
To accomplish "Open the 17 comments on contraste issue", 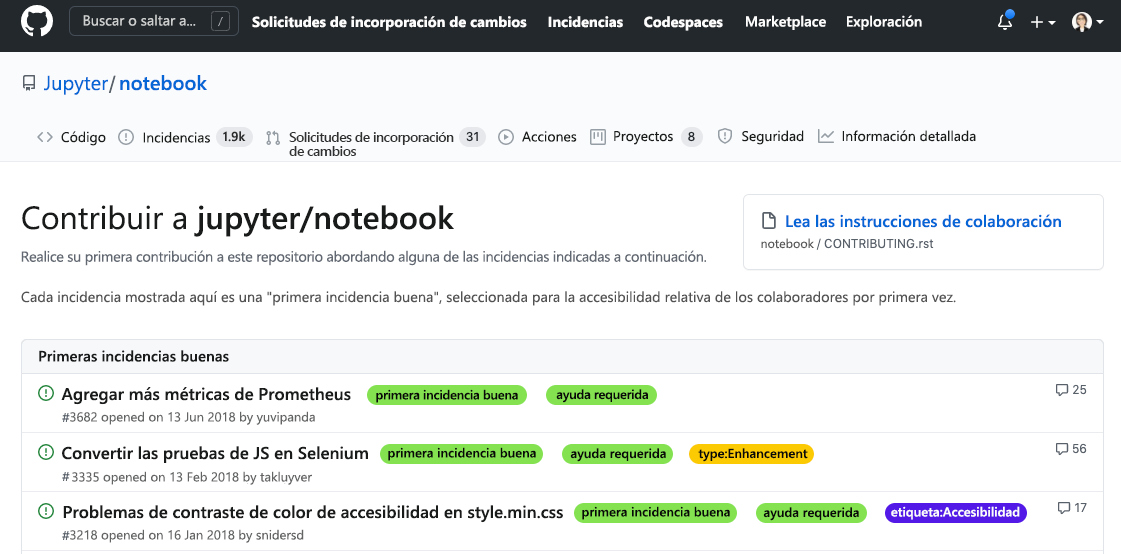I will click(x=1072, y=508).
